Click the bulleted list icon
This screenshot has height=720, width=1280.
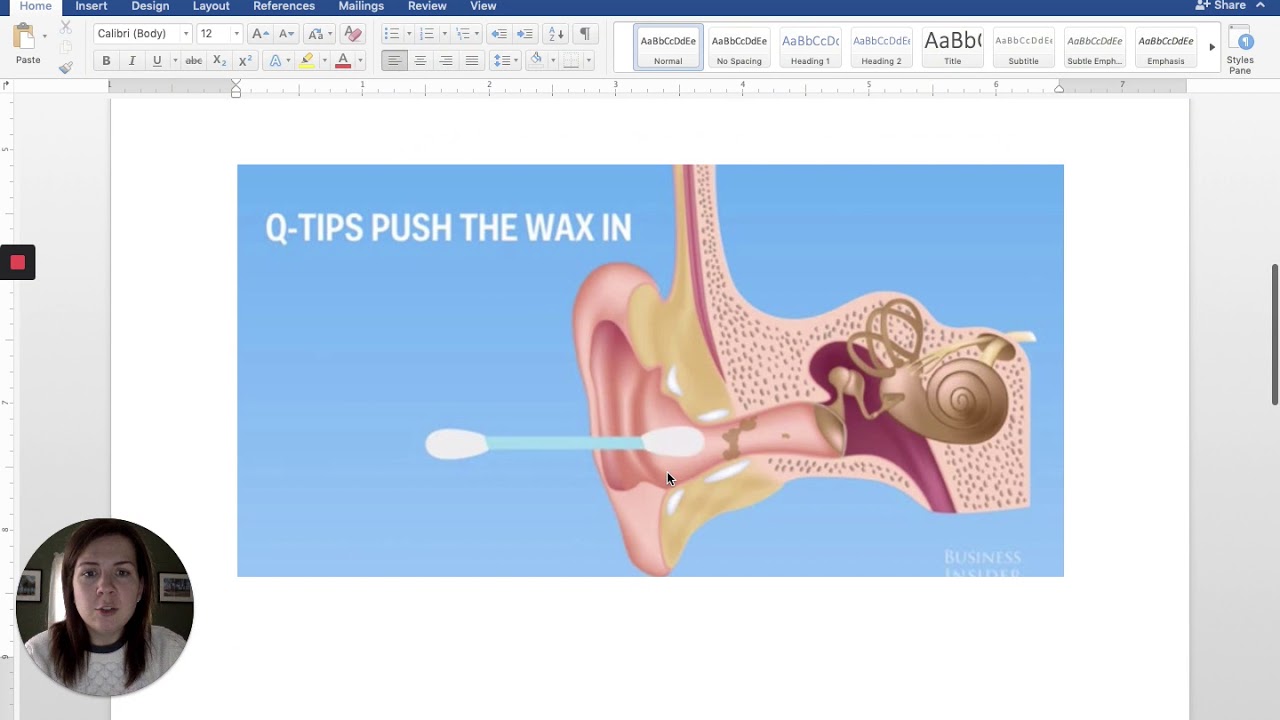[x=391, y=34]
